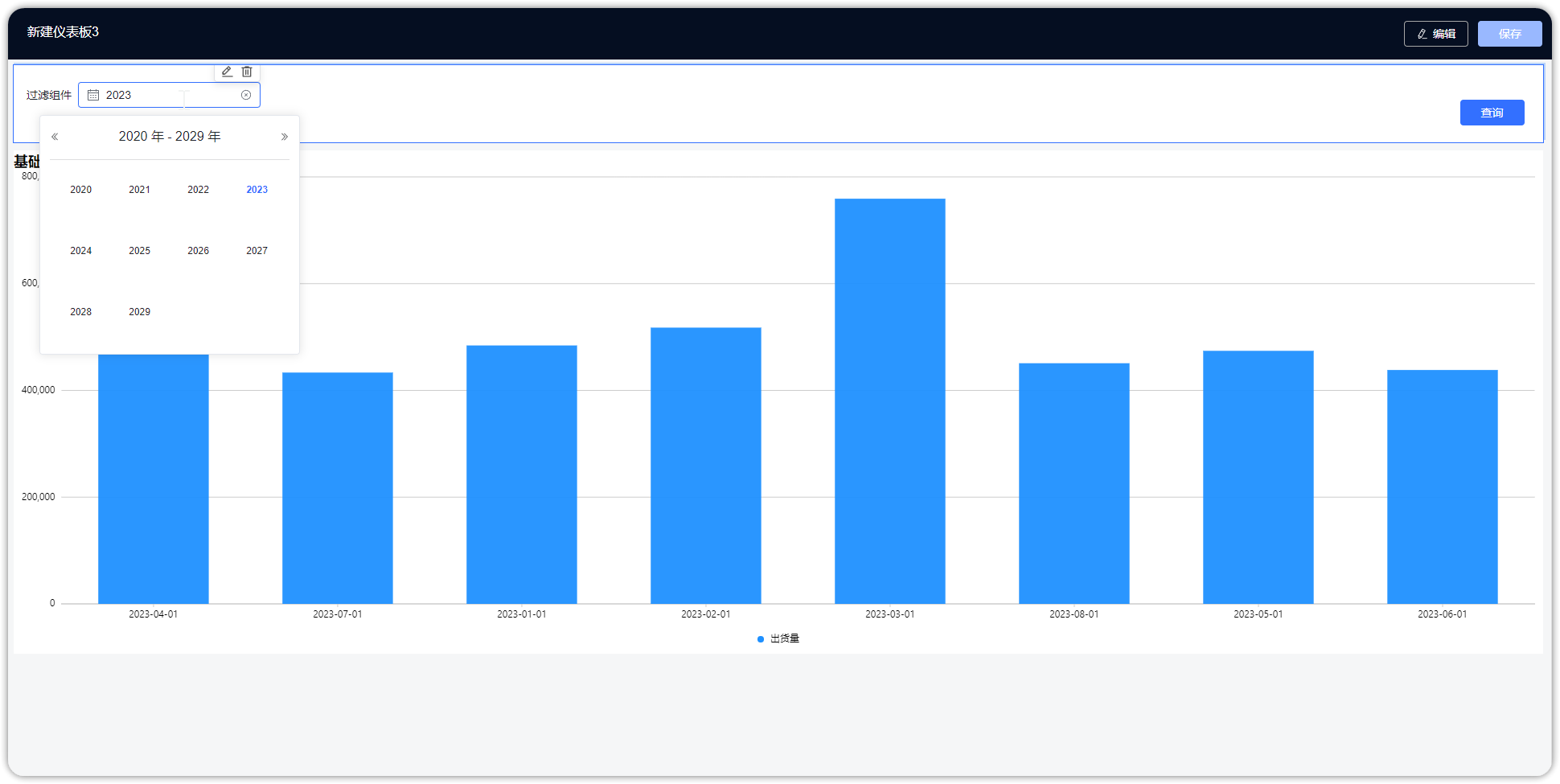
Task: Click the 编辑 edit button
Action: coord(1435,34)
